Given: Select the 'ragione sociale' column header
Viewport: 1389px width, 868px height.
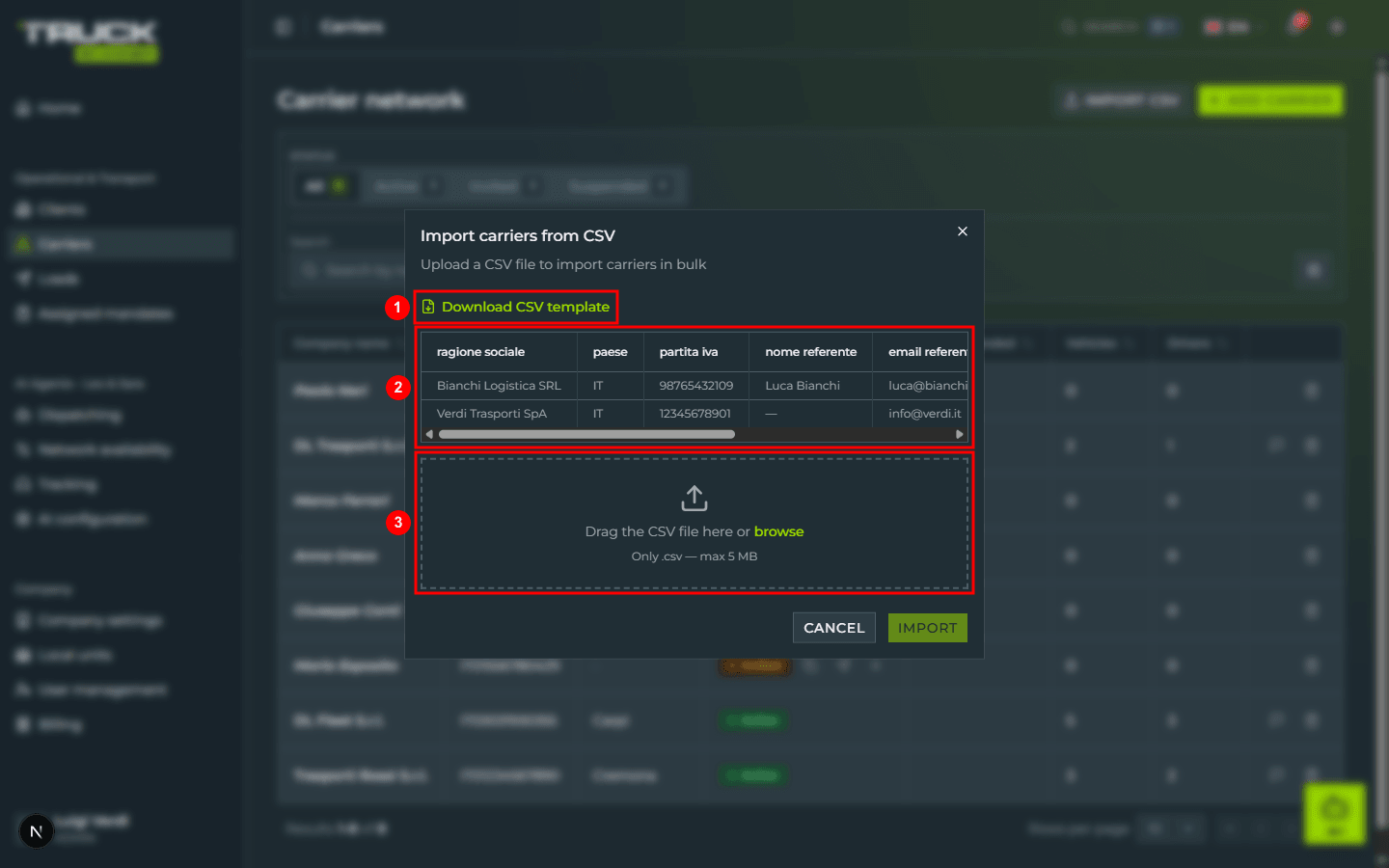Looking at the screenshot, I should click(x=499, y=352).
